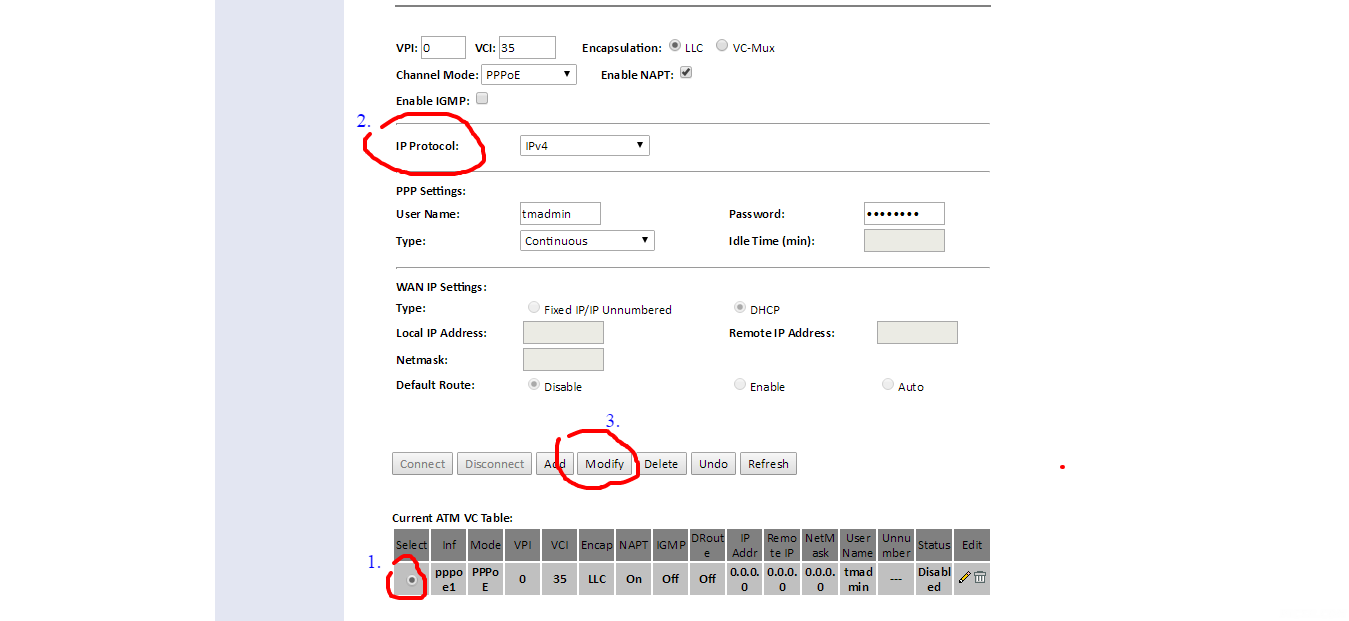Click the Password field
Viewport: 1349px width, 621px height.
pyautogui.click(x=903, y=213)
